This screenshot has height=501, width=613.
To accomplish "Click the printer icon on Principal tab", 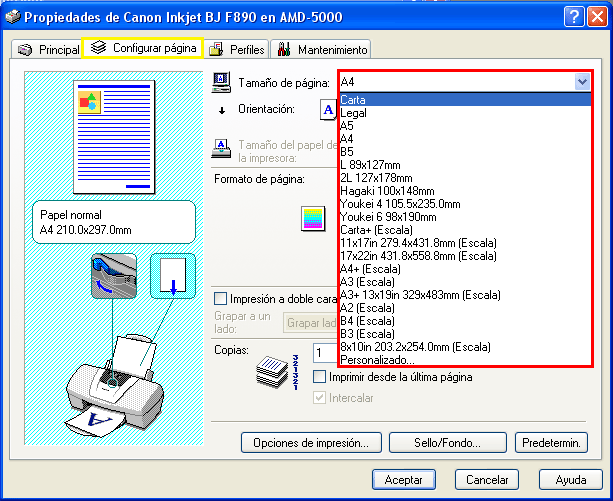I will pos(25,50).
